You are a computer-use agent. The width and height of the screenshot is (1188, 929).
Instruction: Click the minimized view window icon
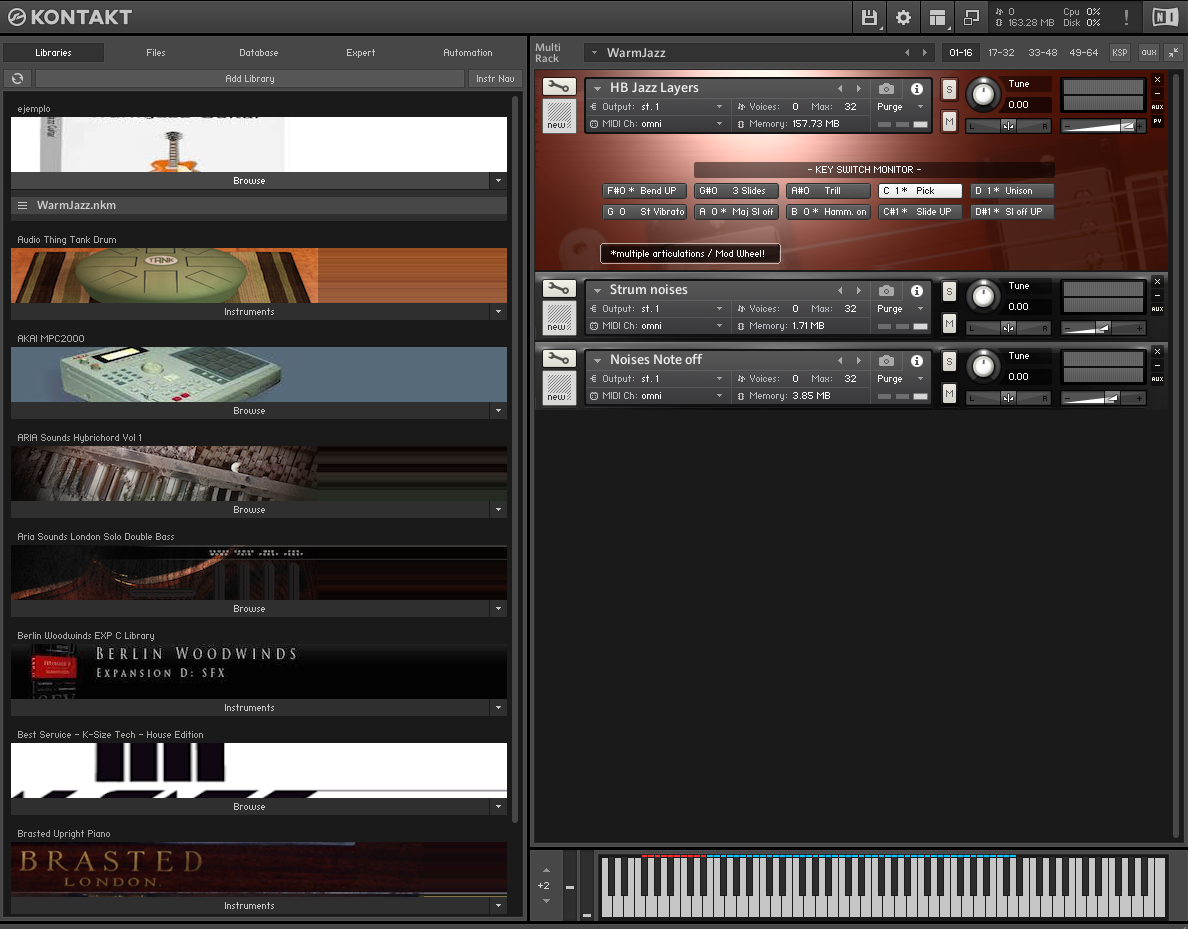point(971,17)
